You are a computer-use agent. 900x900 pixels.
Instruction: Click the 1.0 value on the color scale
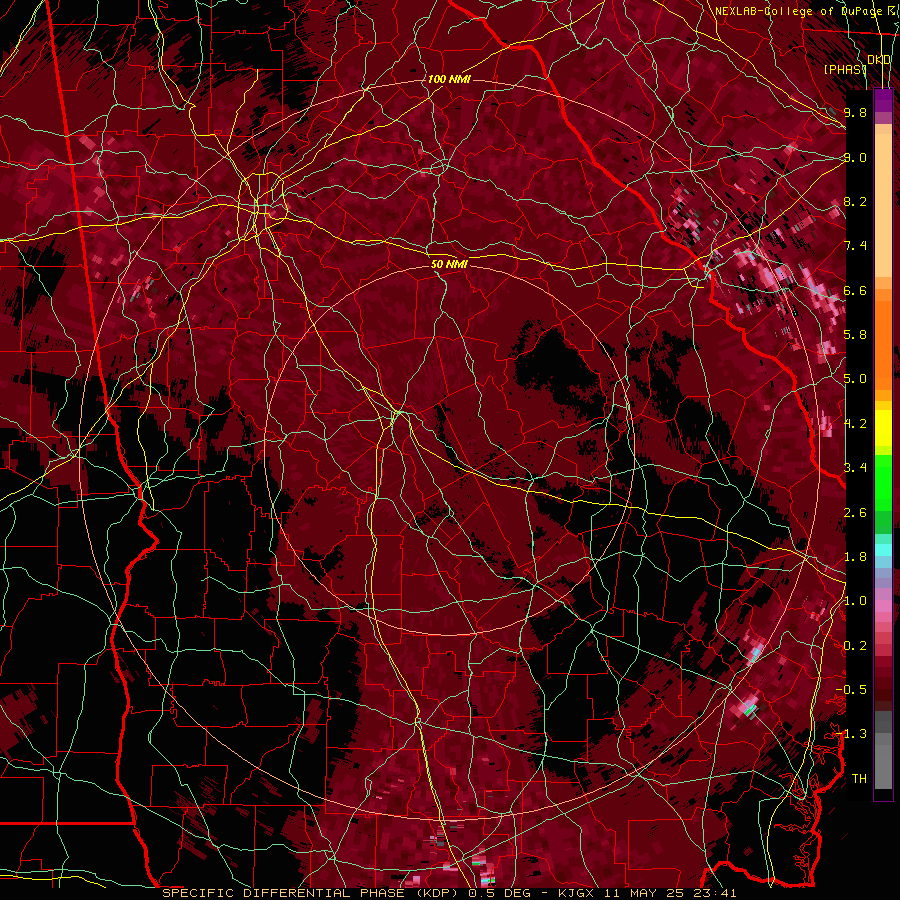[x=856, y=600]
